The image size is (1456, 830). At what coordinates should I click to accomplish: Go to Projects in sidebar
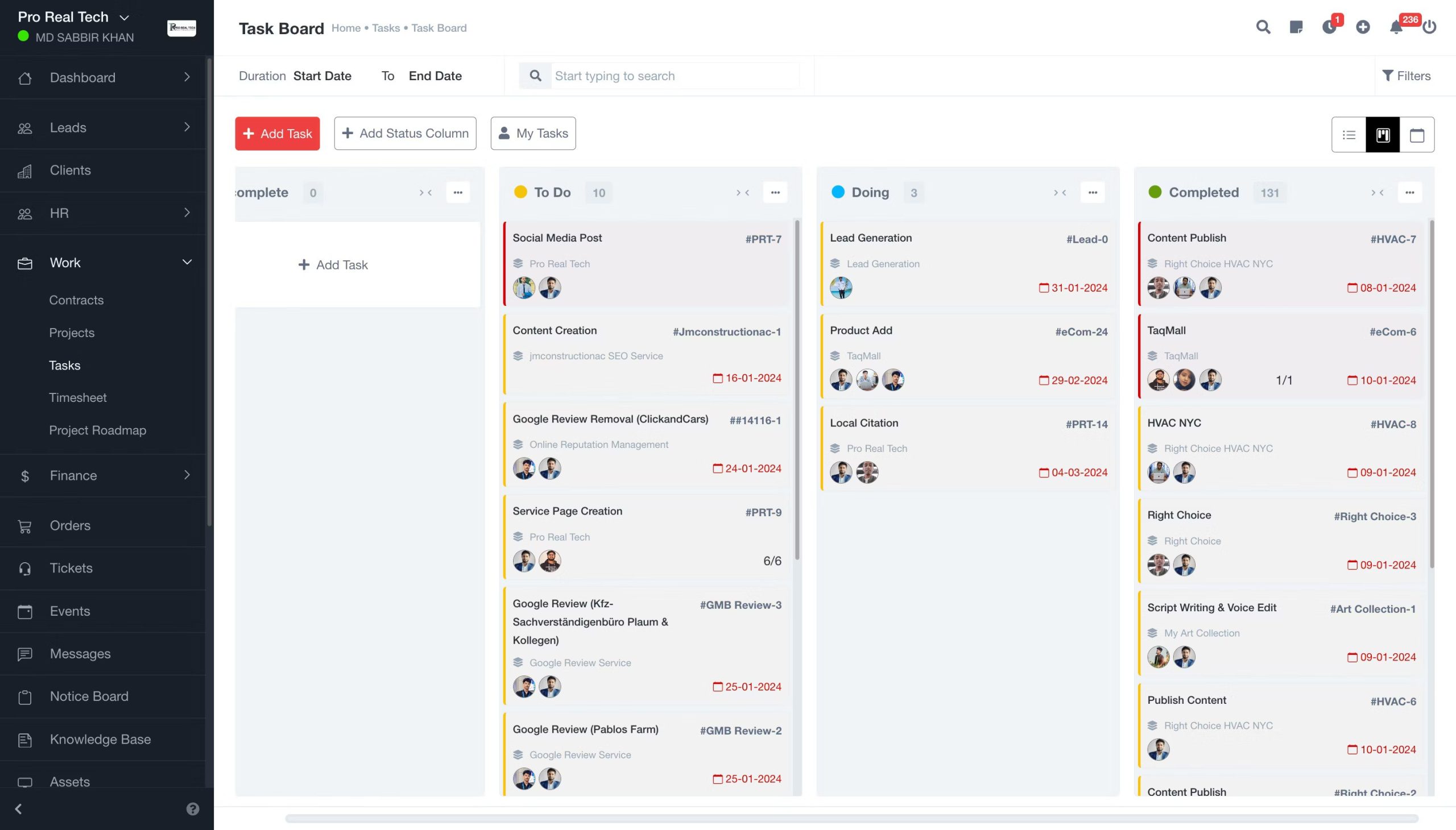pyautogui.click(x=72, y=333)
